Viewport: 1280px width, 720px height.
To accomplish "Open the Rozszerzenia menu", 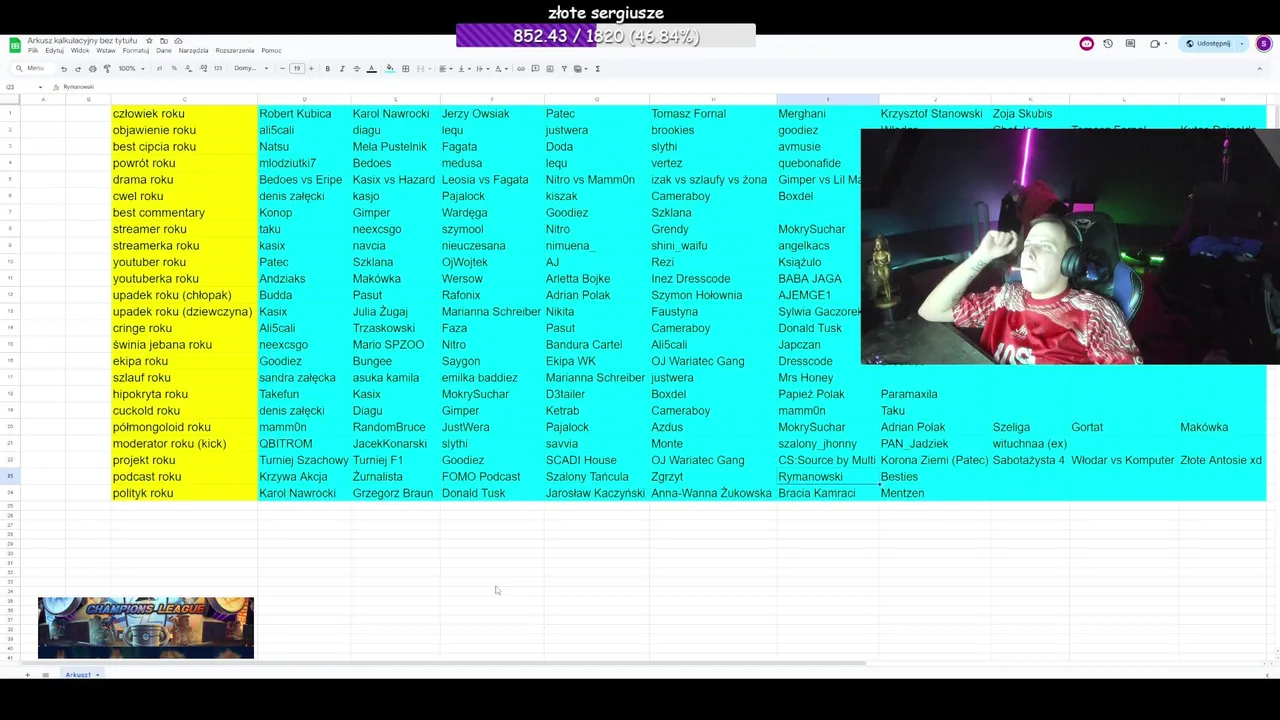I will [x=235, y=51].
